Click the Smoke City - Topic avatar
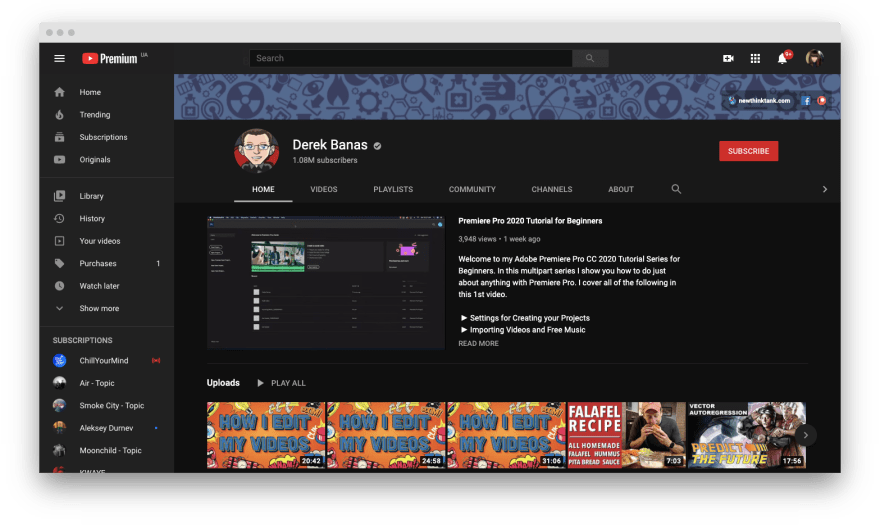Screen dimensions: 880x529 pos(59,406)
